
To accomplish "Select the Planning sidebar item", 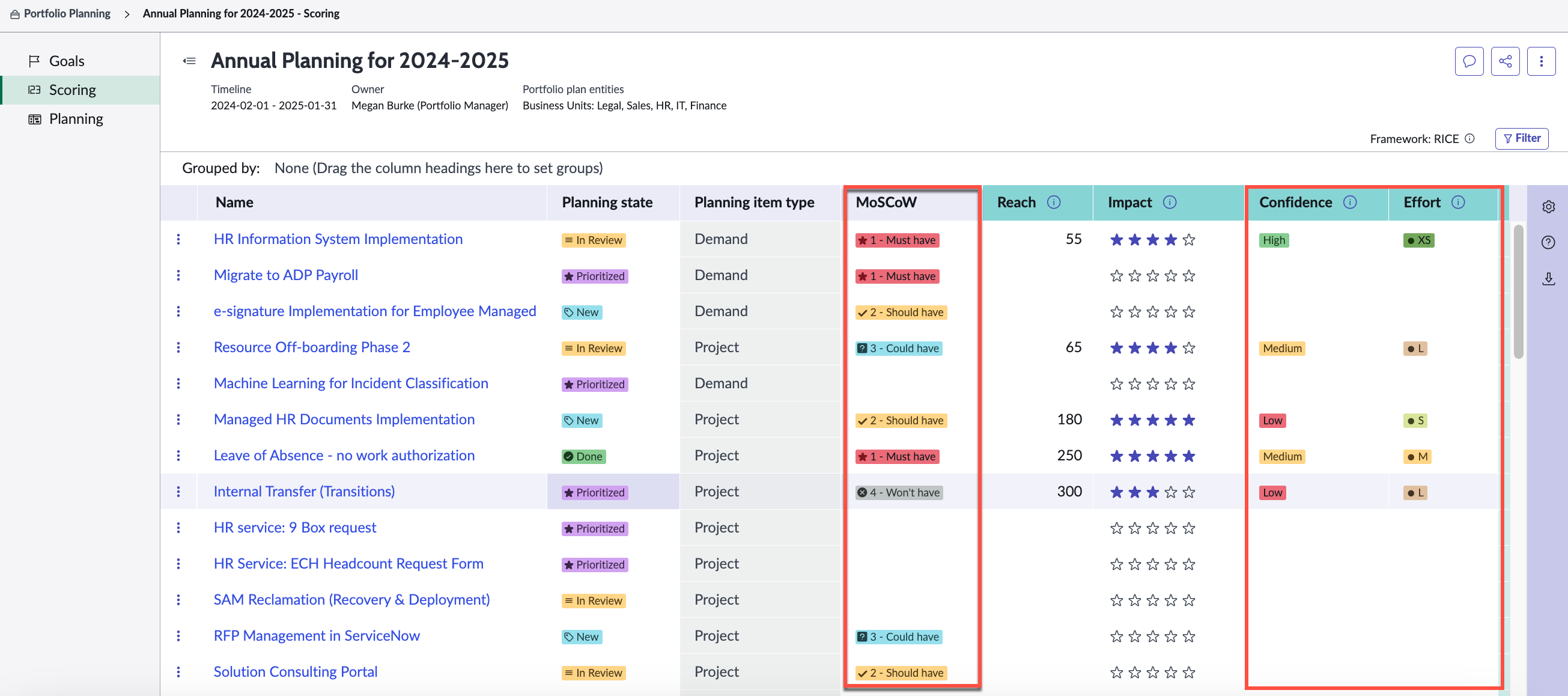I will coord(80,119).
